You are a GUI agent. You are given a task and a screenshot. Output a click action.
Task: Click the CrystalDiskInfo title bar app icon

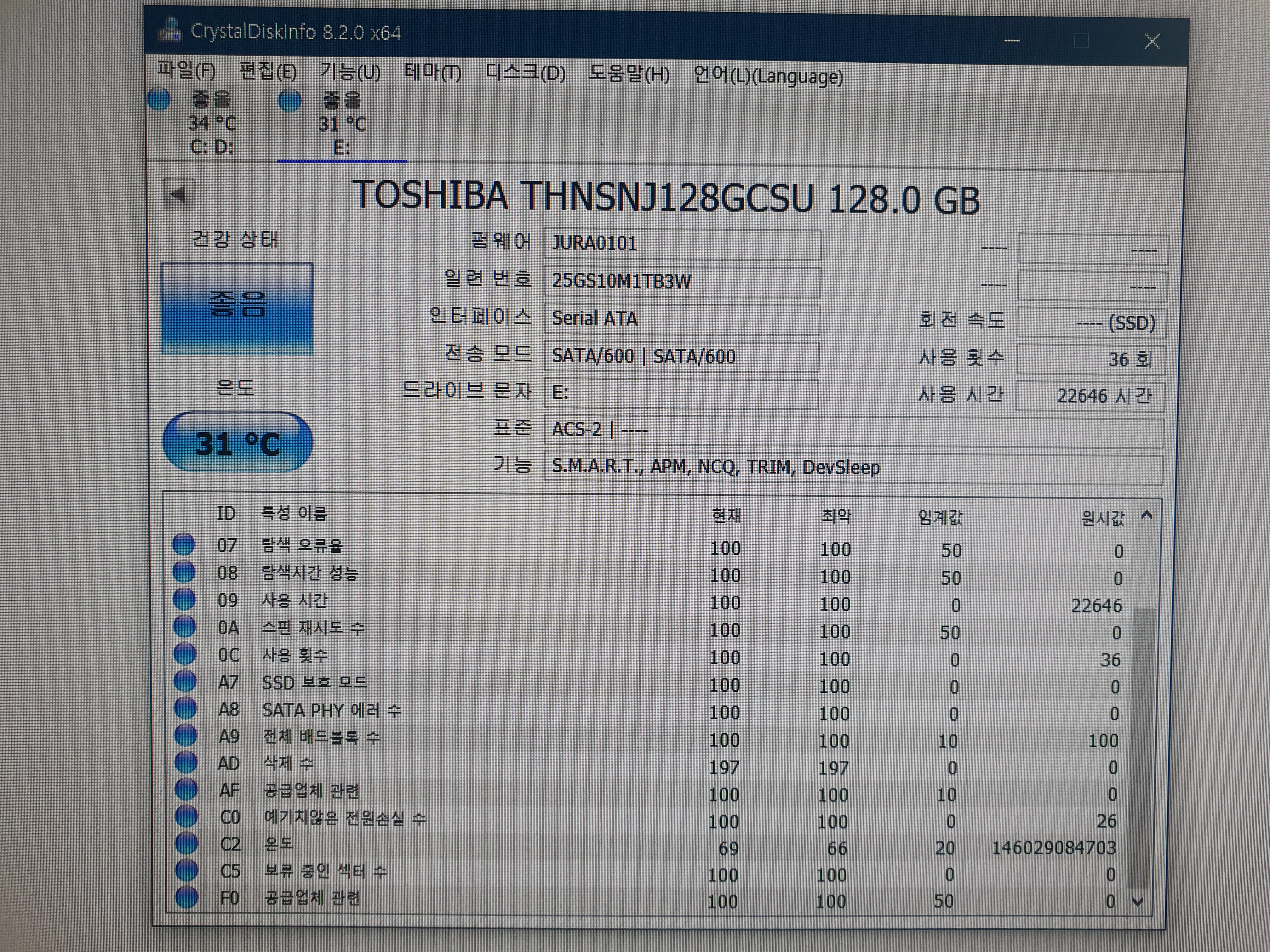[170, 30]
